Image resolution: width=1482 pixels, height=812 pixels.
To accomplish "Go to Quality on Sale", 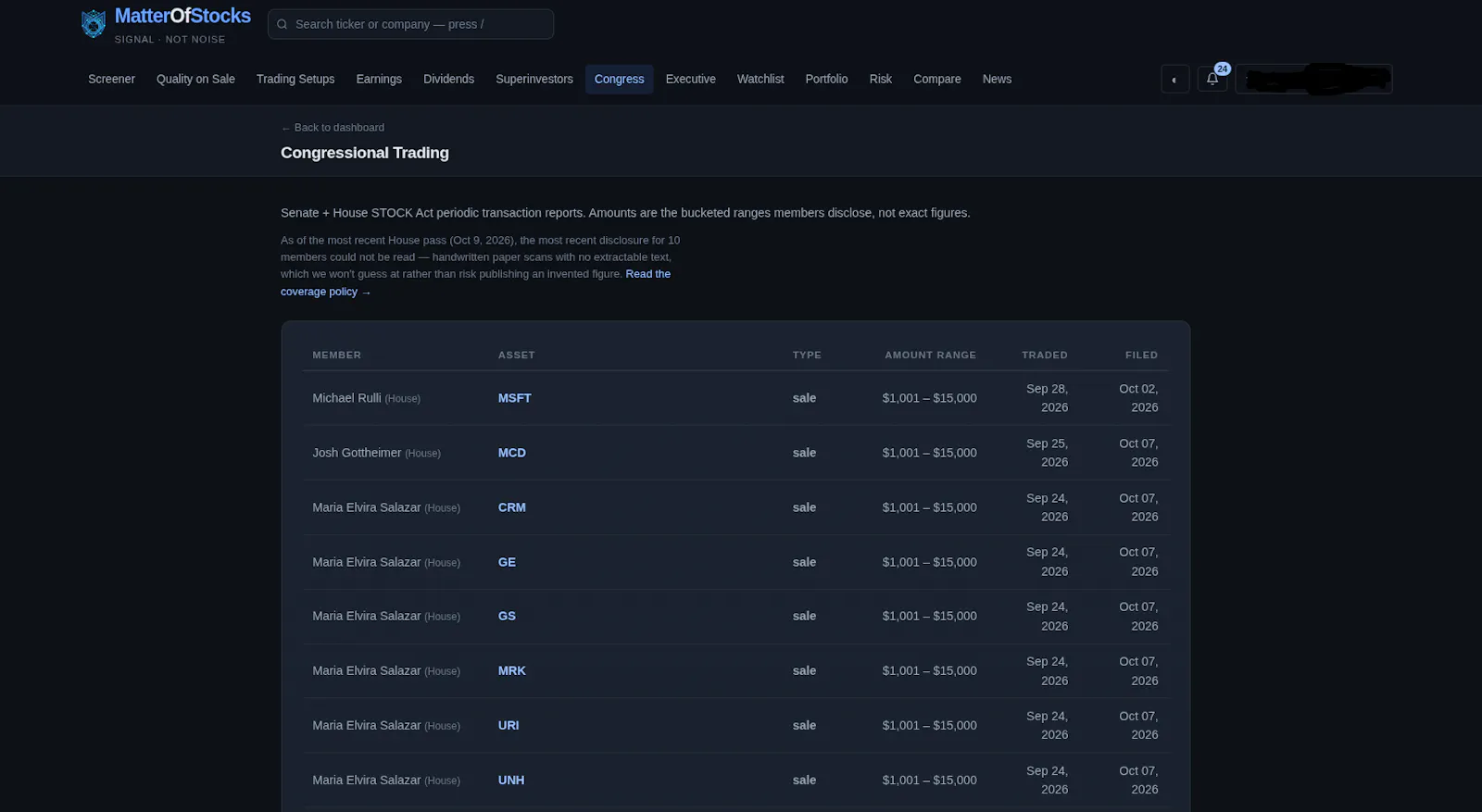I will (x=195, y=79).
